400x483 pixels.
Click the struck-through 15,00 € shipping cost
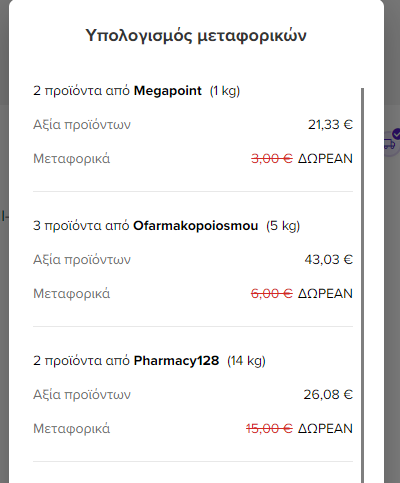tap(269, 429)
